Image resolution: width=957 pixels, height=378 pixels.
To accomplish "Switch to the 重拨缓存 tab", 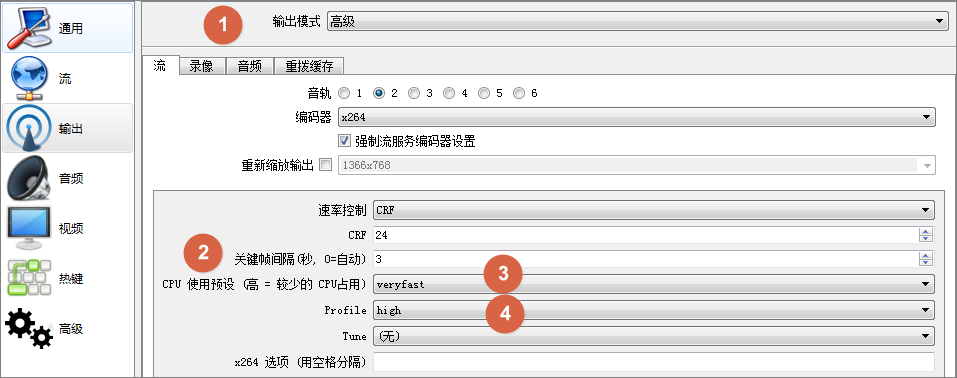I will point(309,67).
